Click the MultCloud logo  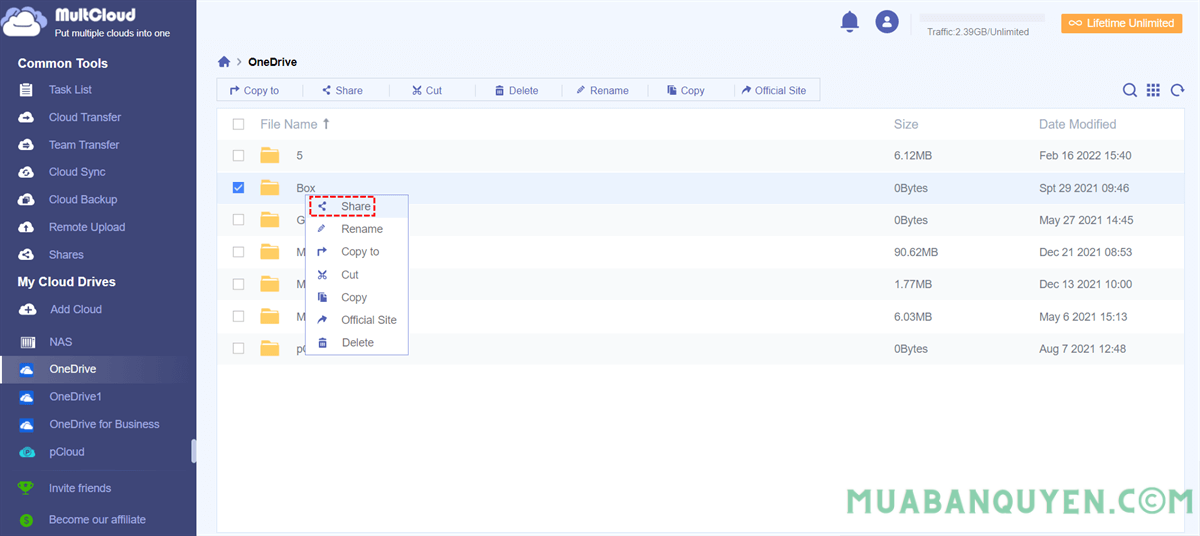(x=87, y=22)
